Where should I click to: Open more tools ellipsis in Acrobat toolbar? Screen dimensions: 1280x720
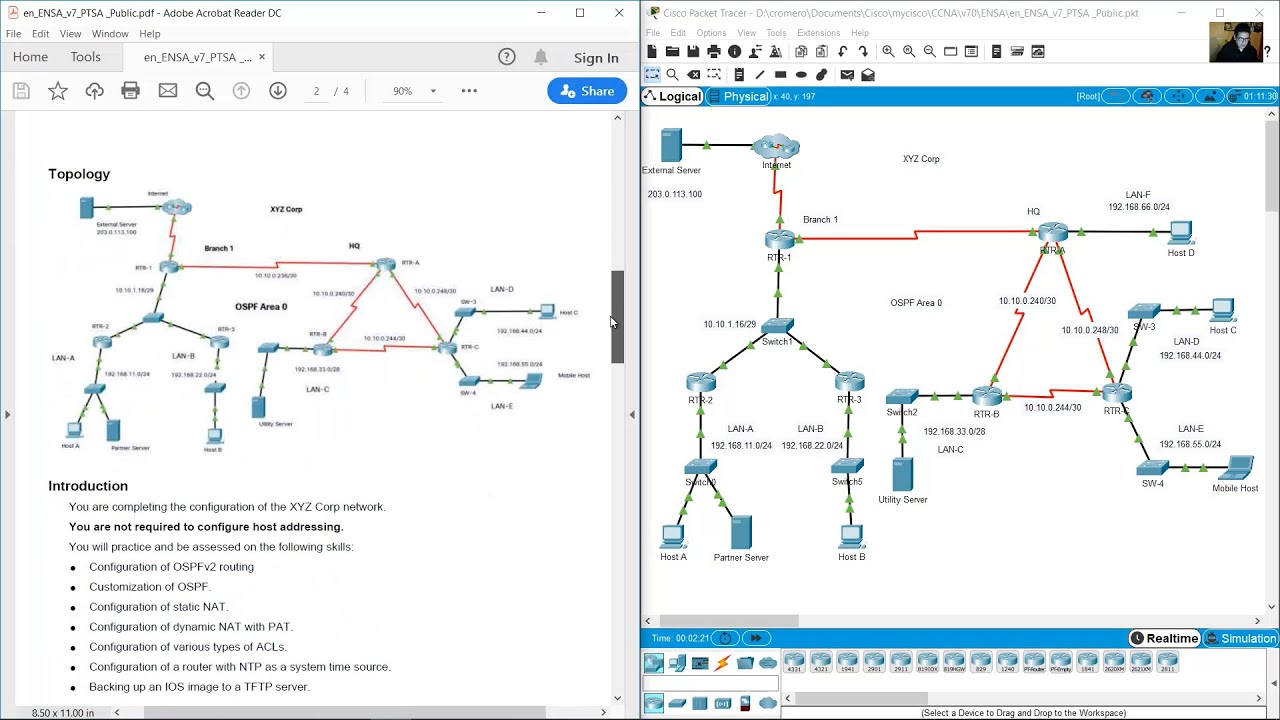[x=469, y=91]
